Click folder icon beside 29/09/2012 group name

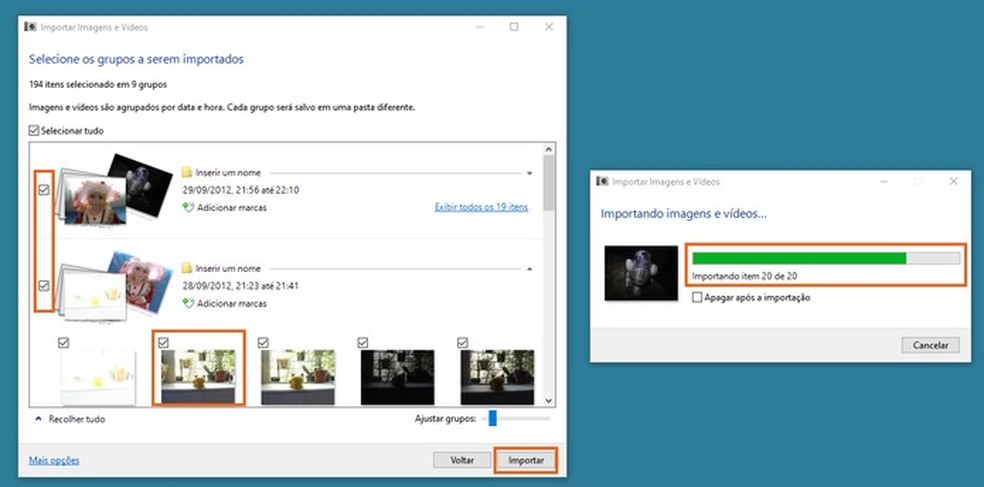point(186,172)
